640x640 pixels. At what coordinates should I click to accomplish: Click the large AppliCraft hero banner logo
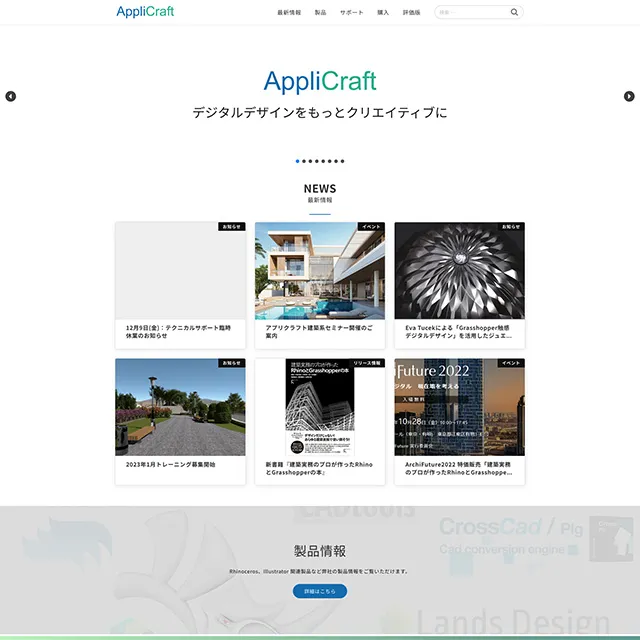click(320, 81)
